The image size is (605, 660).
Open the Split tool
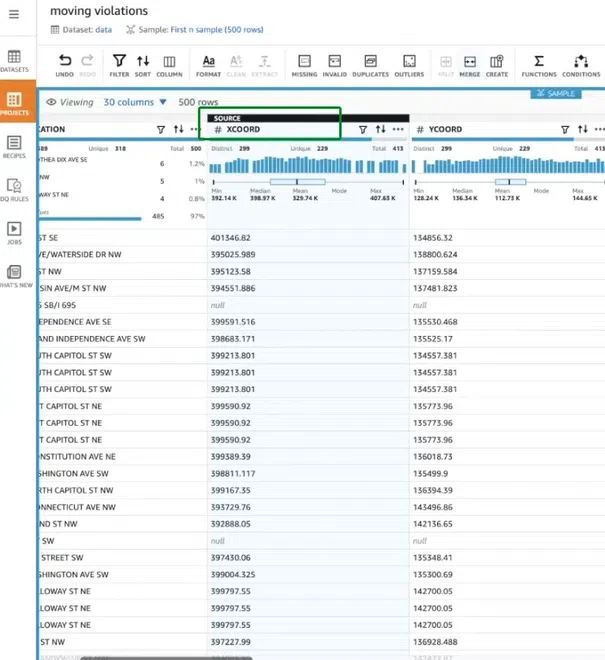[x=446, y=65]
